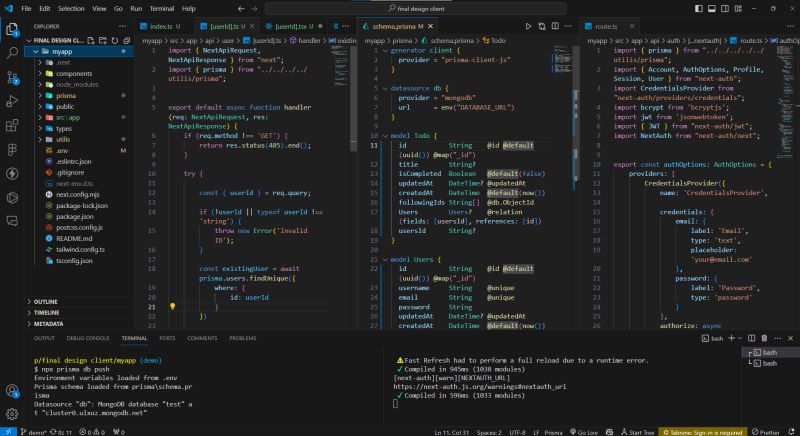This screenshot has width=800, height=436.
Task: Open the Accounts icon in activity bar
Action: pos(12,392)
